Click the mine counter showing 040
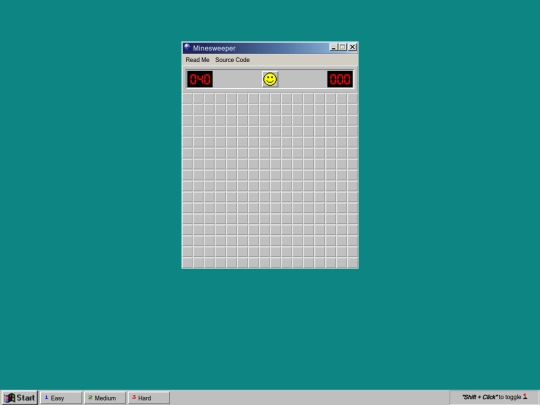 pos(200,79)
